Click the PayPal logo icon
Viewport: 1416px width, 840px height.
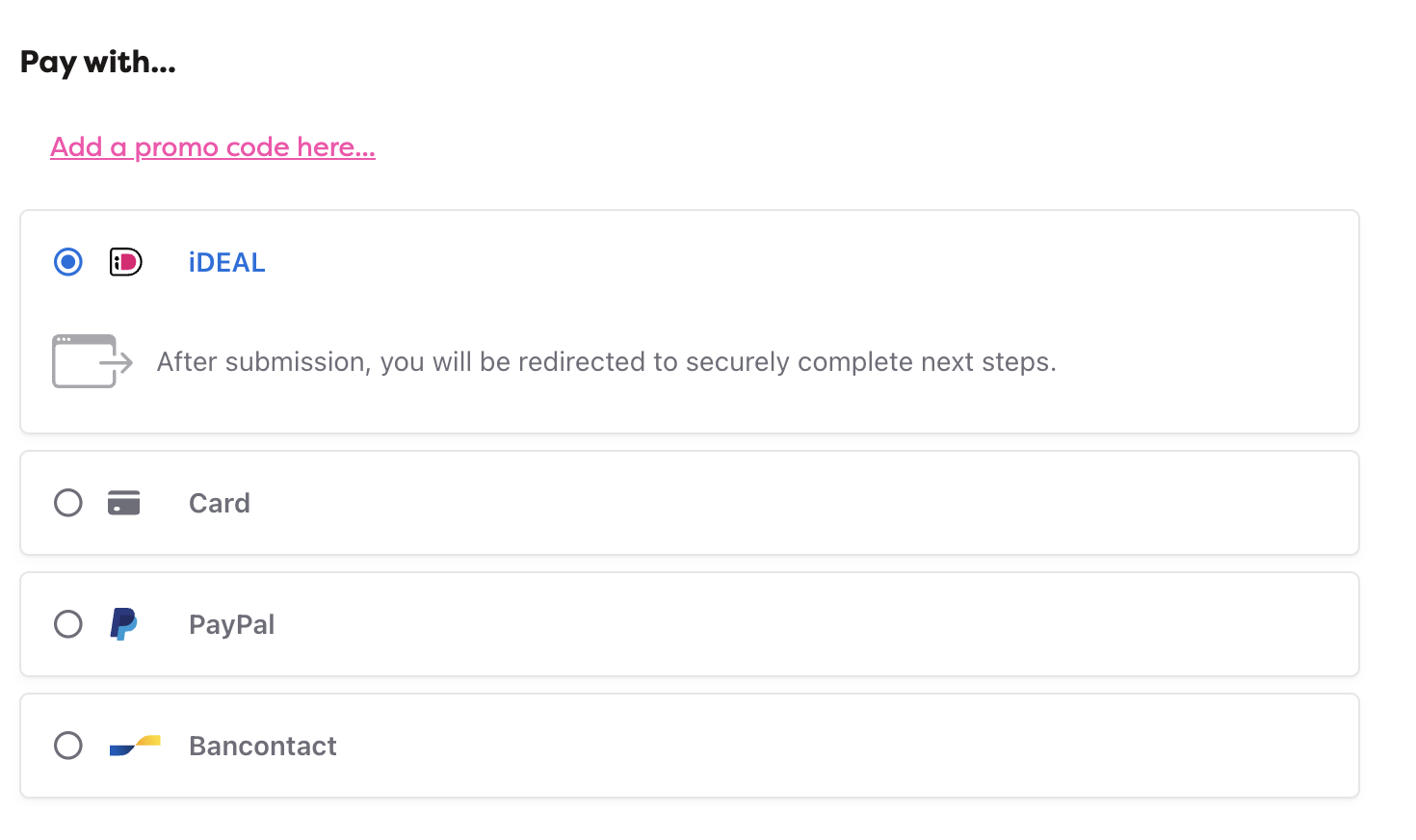point(123,624)
